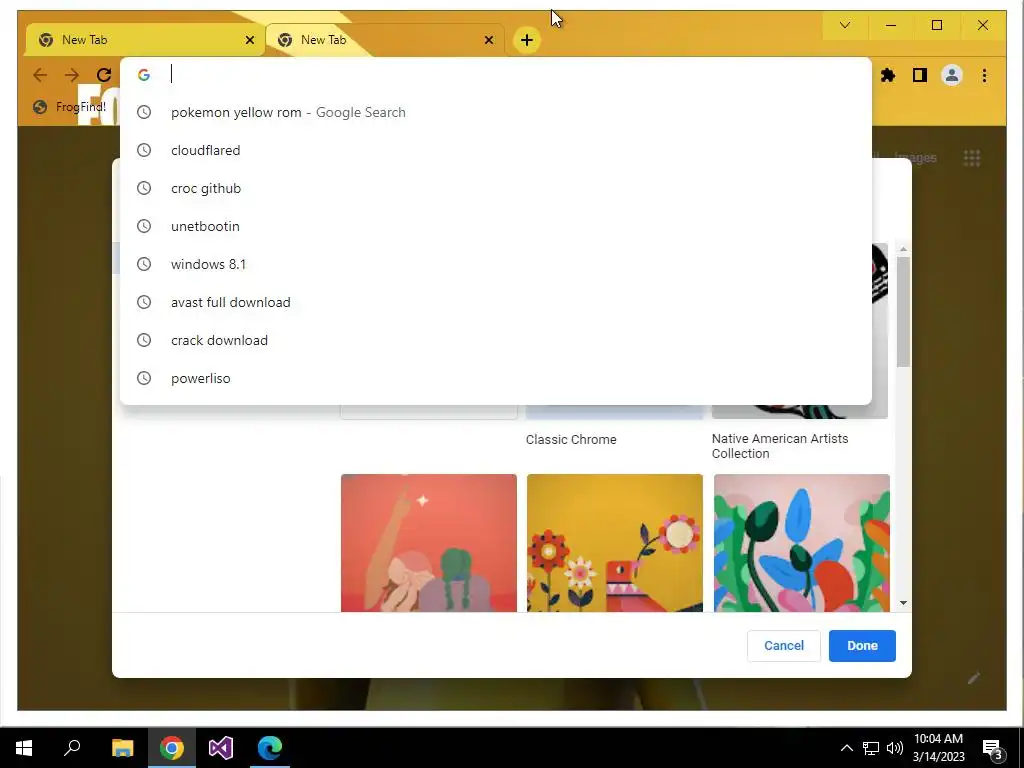Close the first New Tab

pos(249,40)
